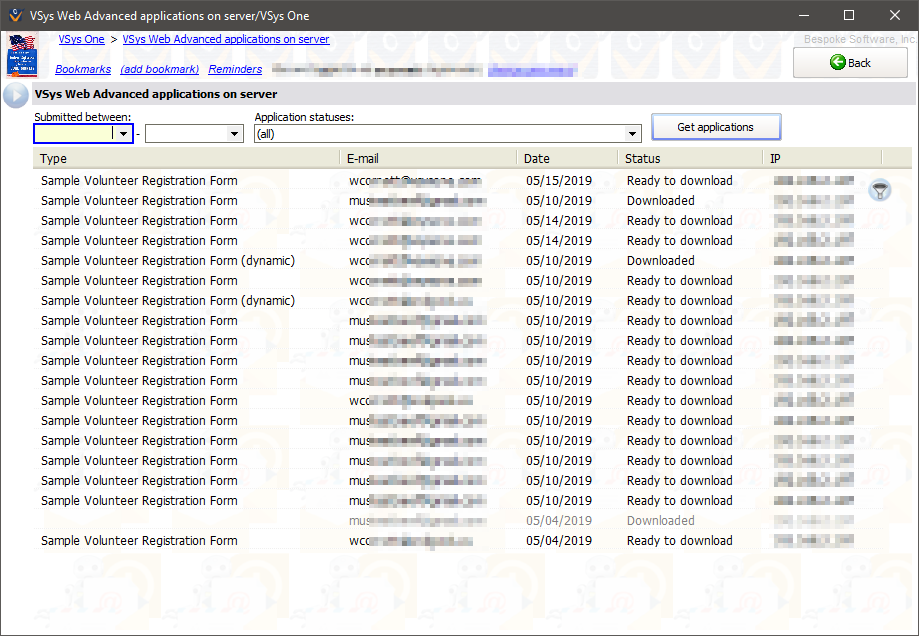Viewport: 919px width, 636px height.
Task: Open the Submitted between end date dropdown
Action: pos(234,133)
